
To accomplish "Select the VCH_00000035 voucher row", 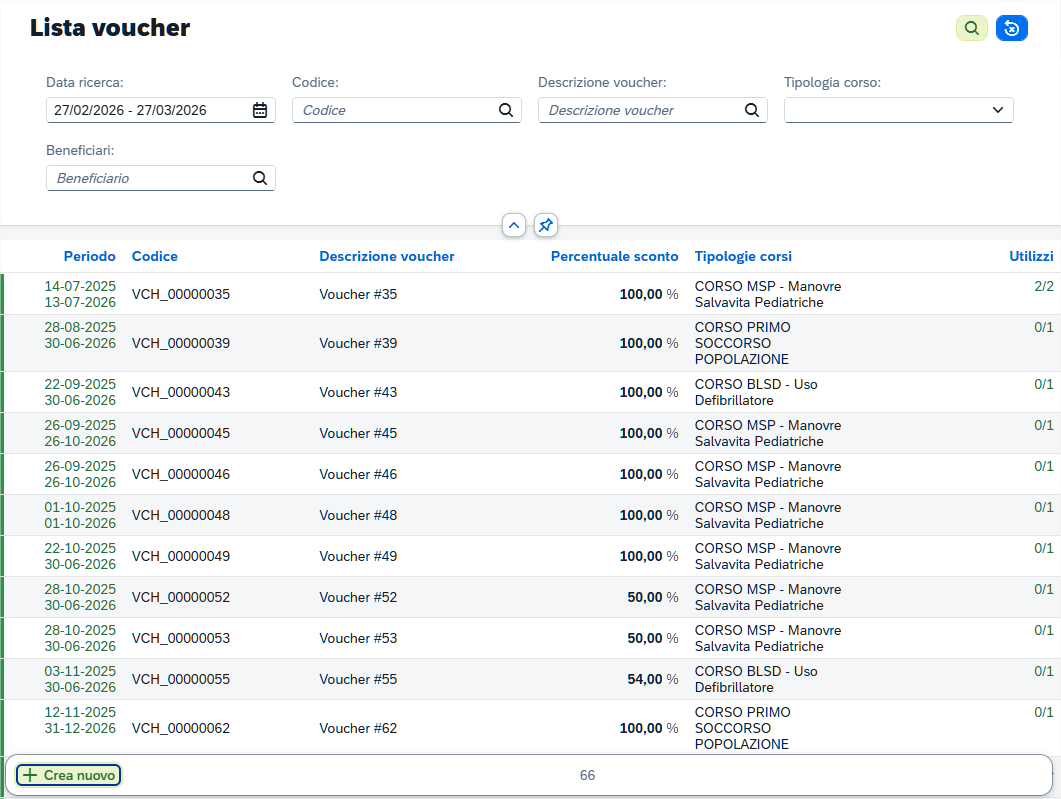I will coord(530,294).
